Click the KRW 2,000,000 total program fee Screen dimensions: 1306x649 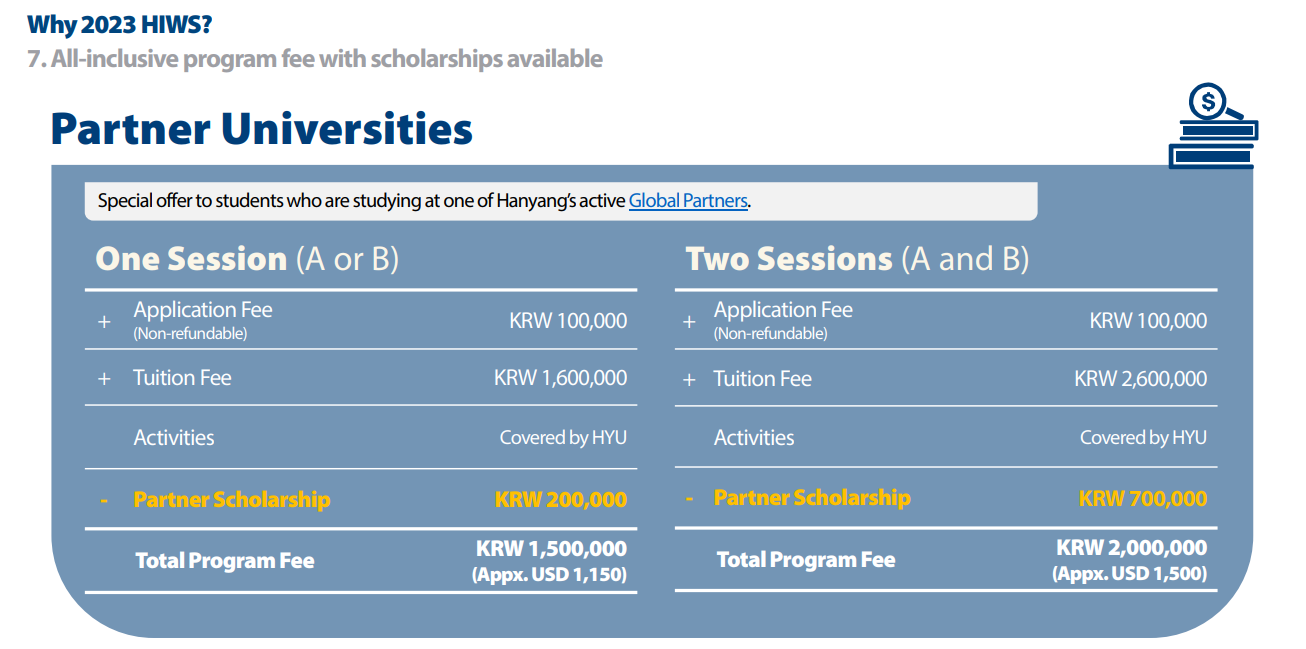pyautogui.click(x=1131, y=548)
